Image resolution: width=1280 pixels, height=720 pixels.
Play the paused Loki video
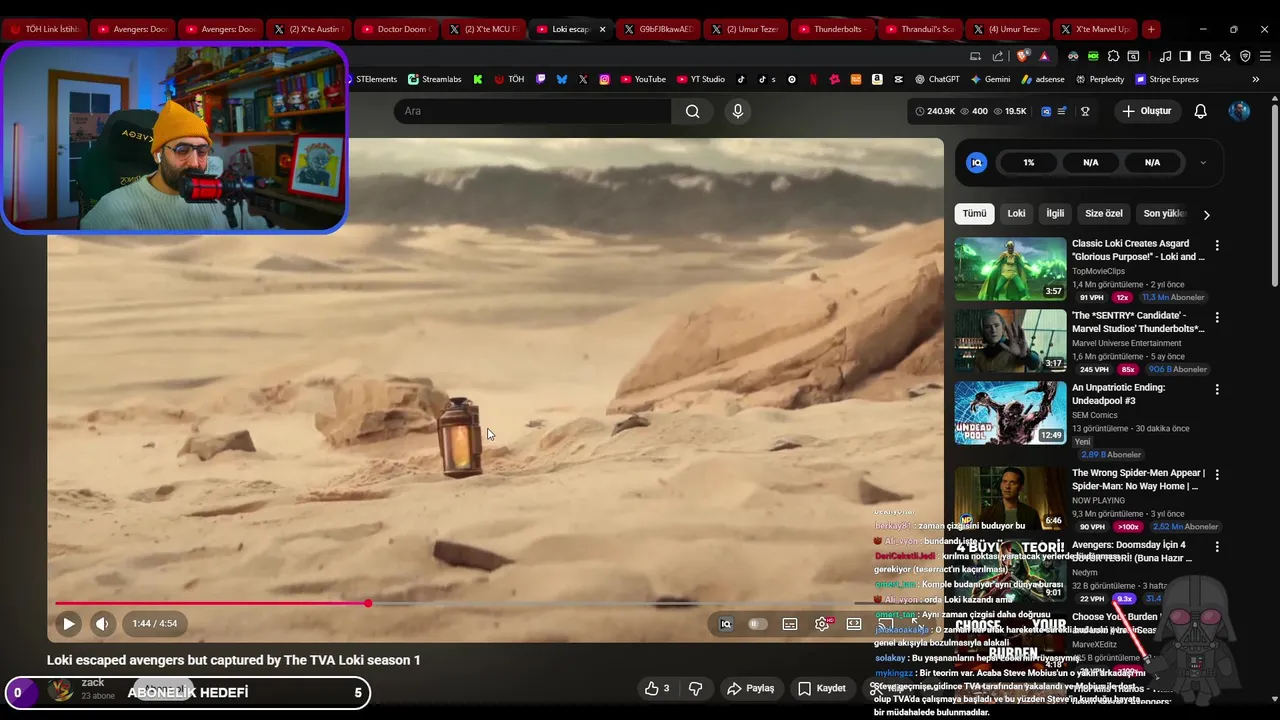[68, 624]
